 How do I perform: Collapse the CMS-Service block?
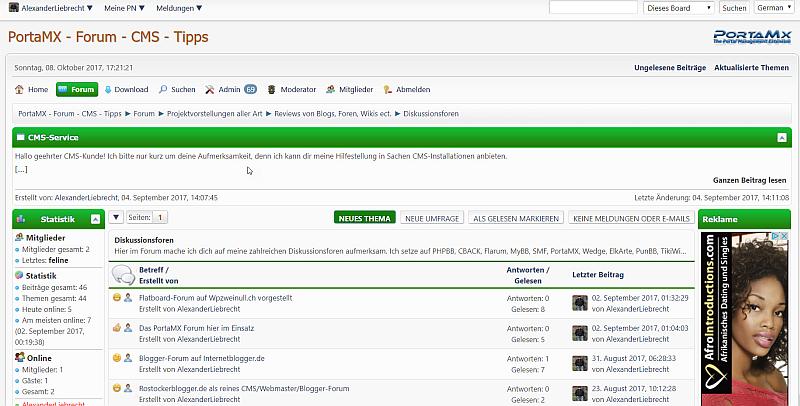(782, 138)
